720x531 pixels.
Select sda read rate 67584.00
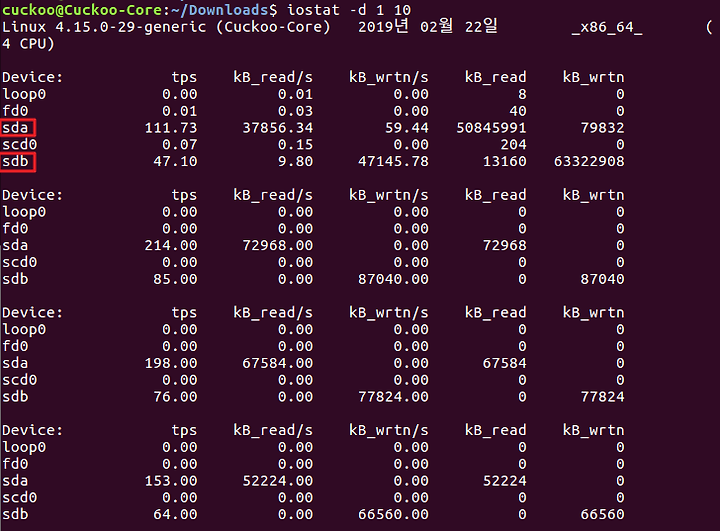278,363
